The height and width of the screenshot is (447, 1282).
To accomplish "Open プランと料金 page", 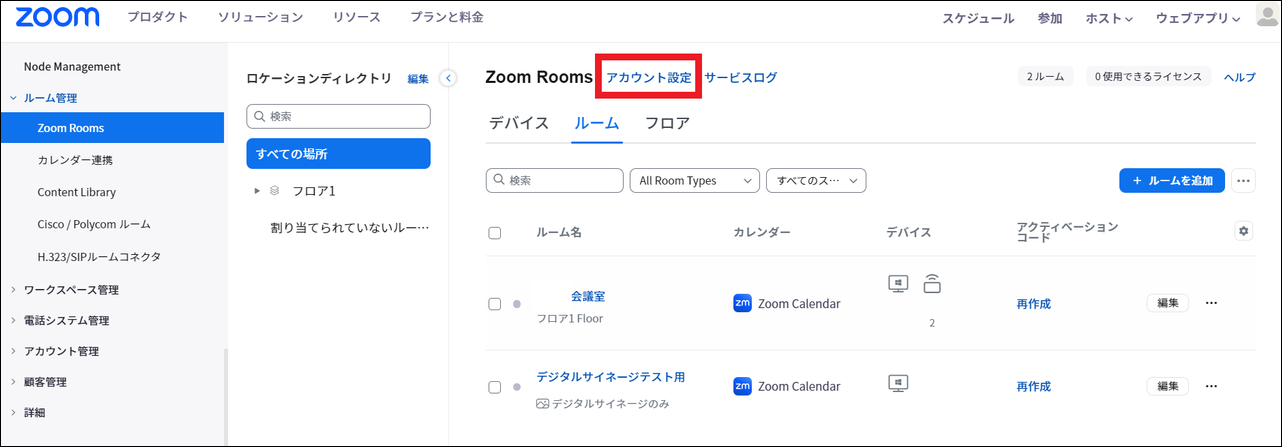I will (447, 18).
